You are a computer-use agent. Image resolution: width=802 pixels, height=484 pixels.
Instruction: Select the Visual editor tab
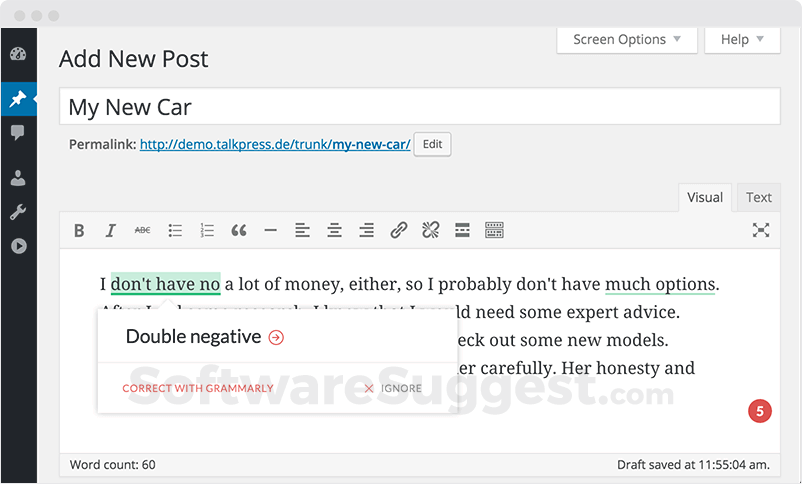tap(704, 197)
